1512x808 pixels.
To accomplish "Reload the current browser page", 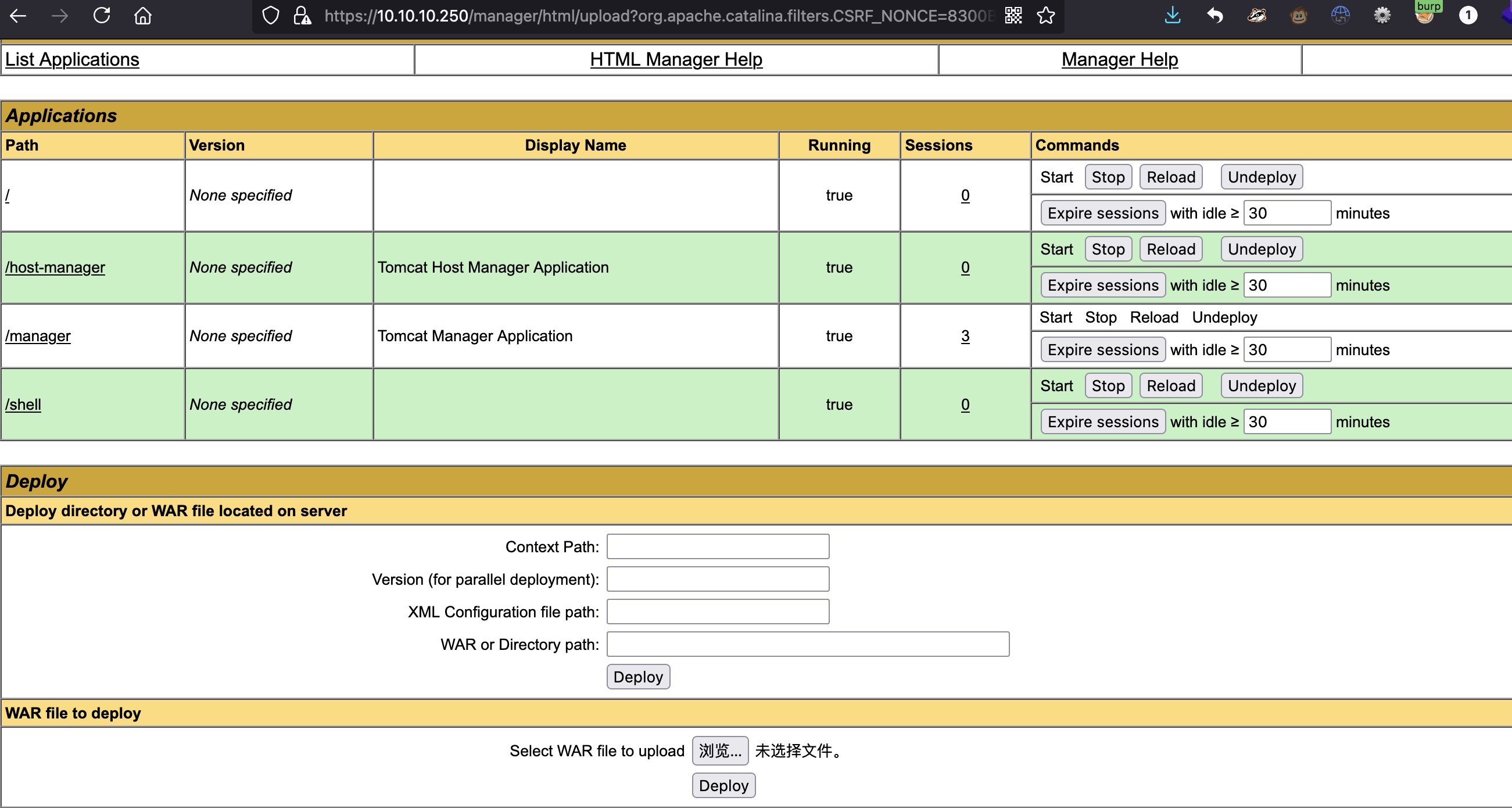I will click(x=102, y=16).
